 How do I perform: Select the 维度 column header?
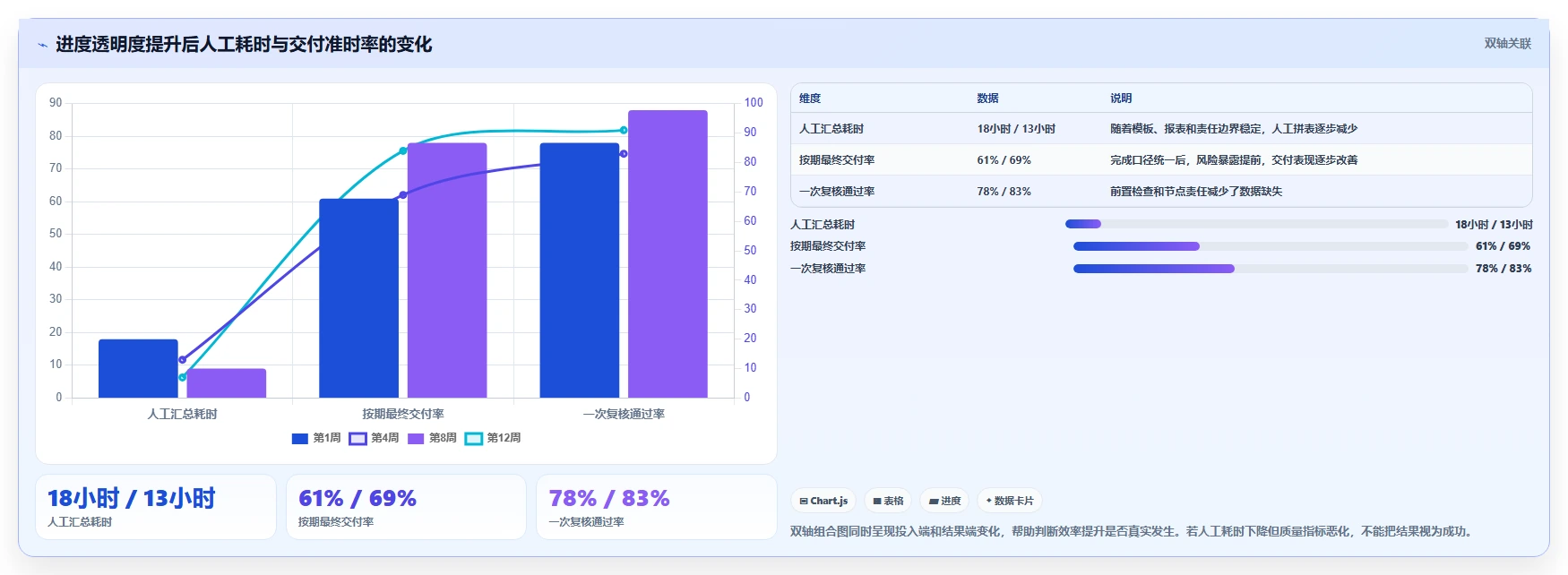810,99
